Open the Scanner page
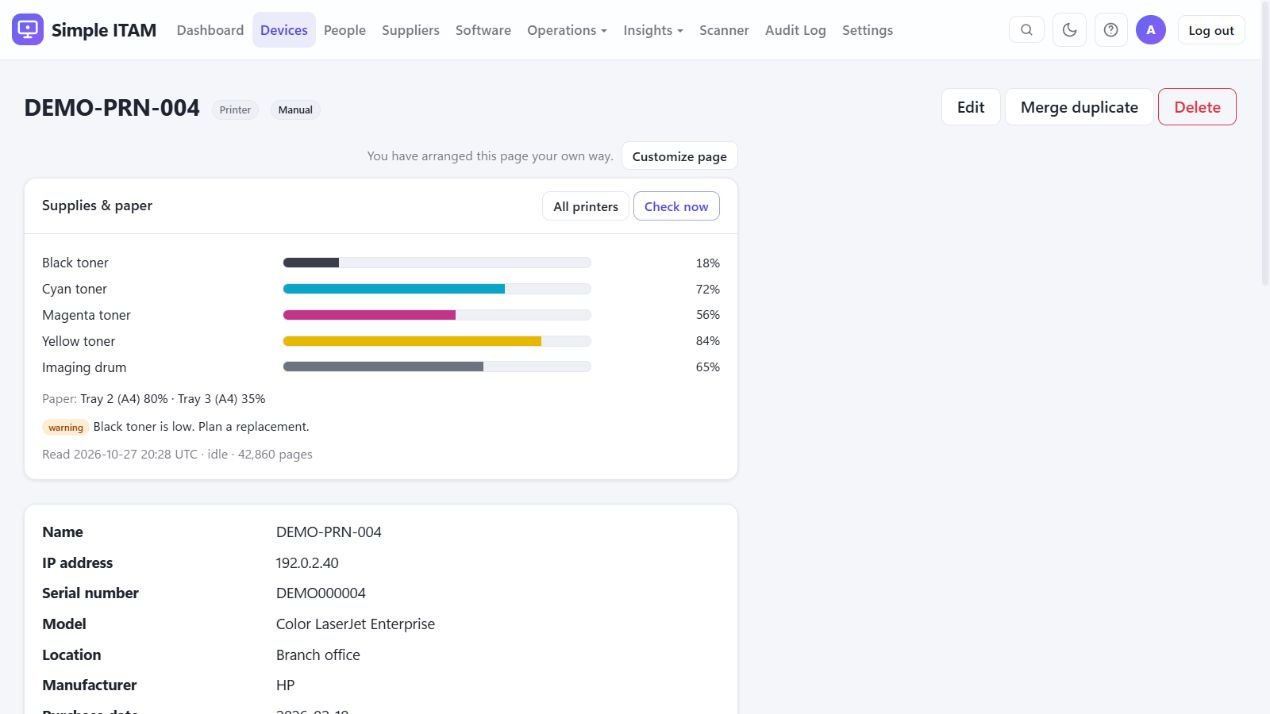 click(x=724, y=30)
